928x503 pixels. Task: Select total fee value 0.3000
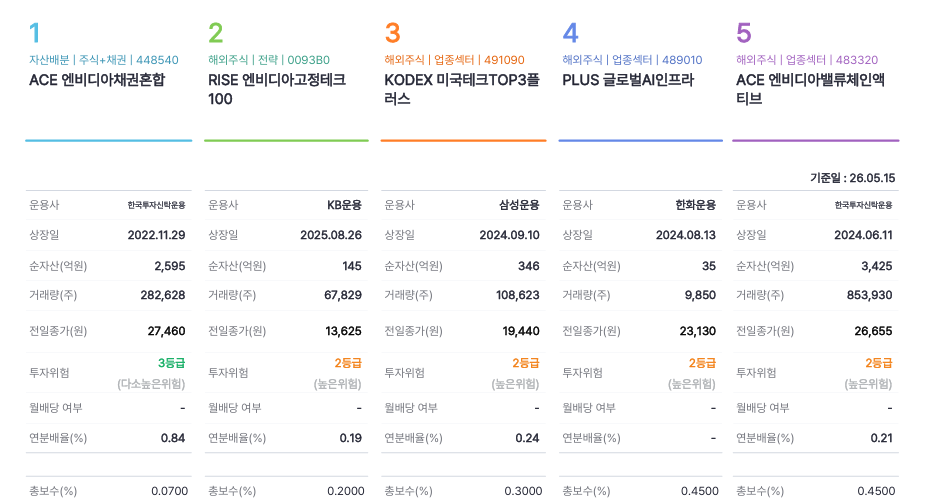click(x=523, y=491)
